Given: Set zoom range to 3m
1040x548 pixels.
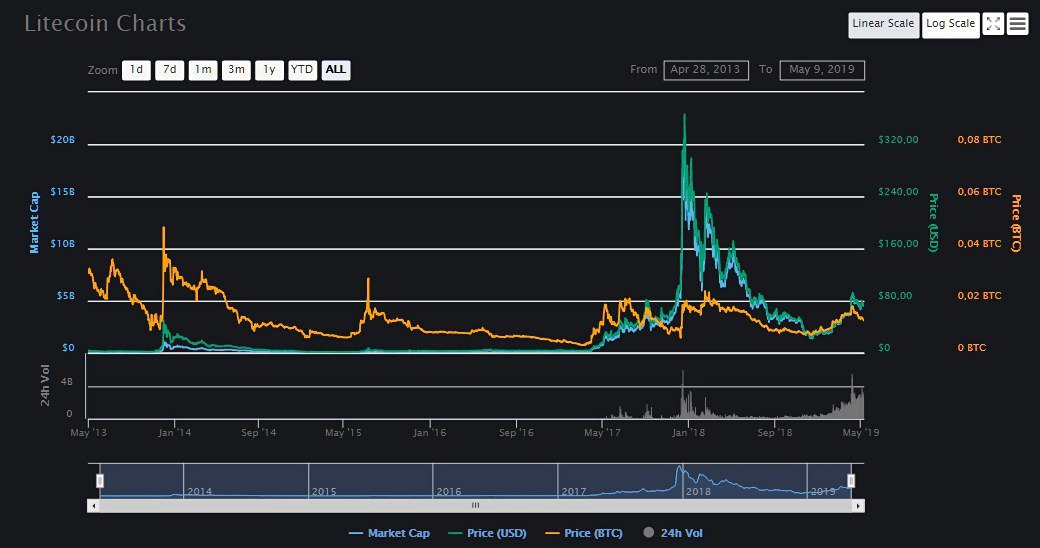Looking at the screenshot, I should [236, 70].
